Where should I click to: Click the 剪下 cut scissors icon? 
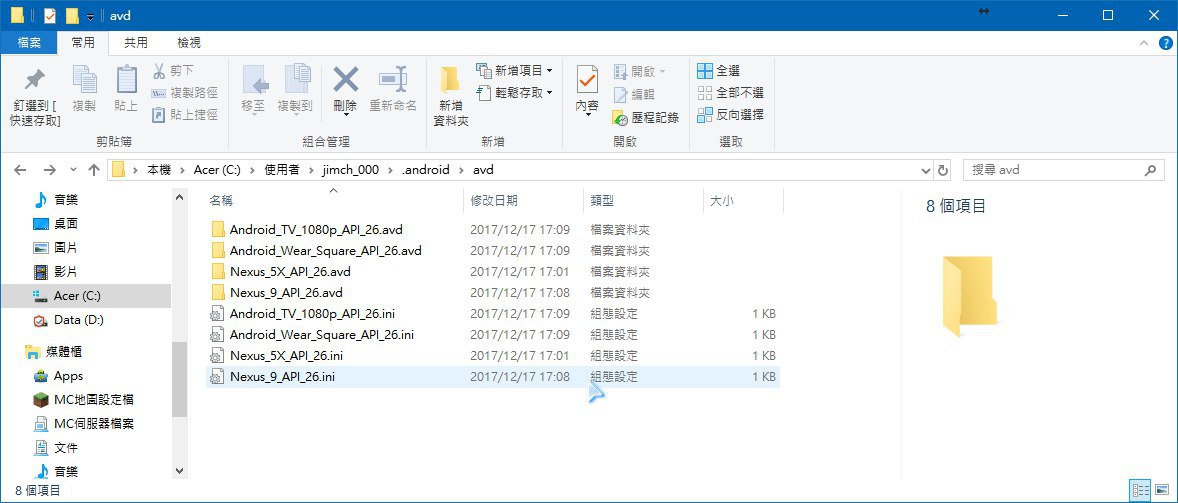159,71
